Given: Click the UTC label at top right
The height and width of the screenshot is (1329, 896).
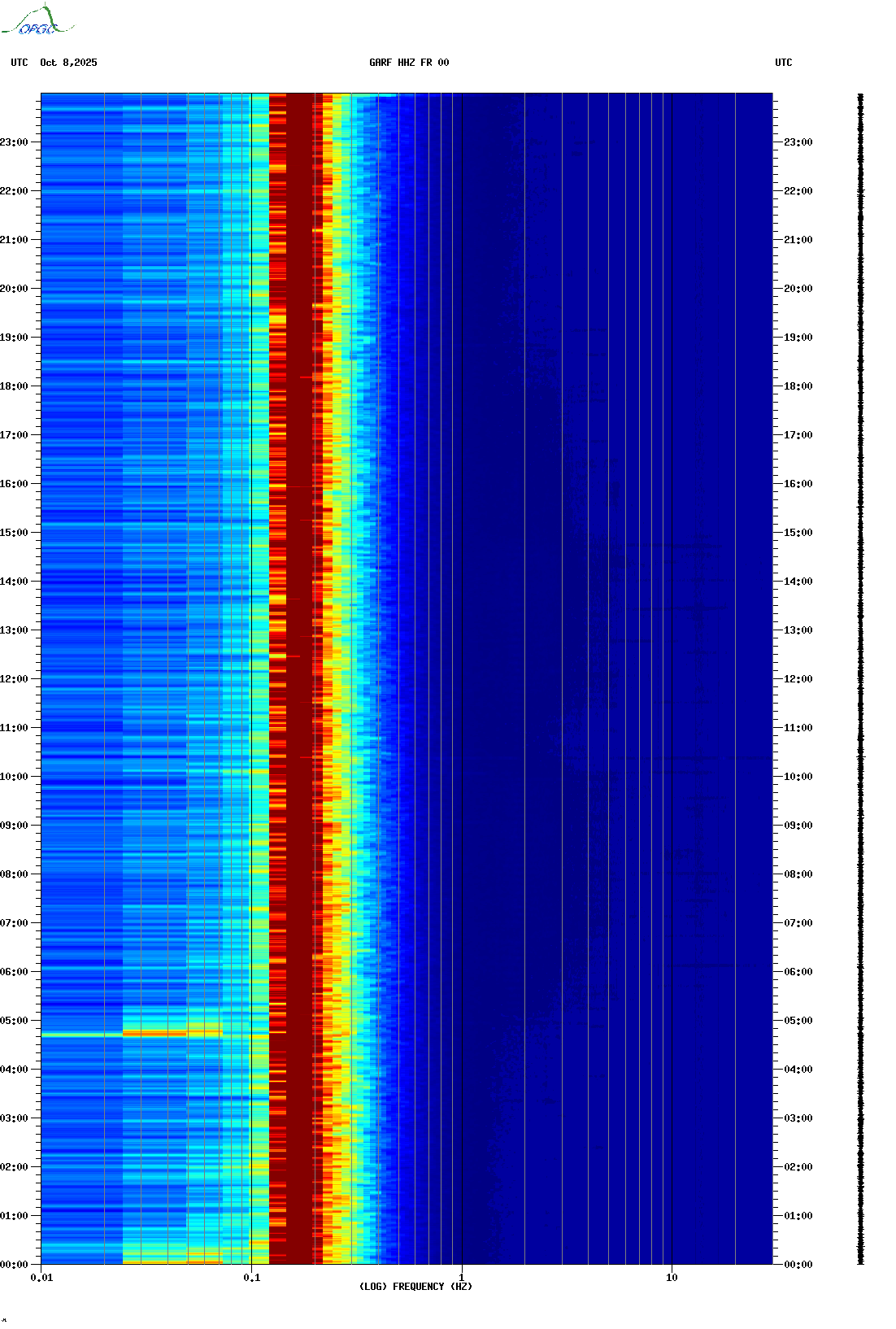Looking at the screenshot, I should tap(783, 63).
